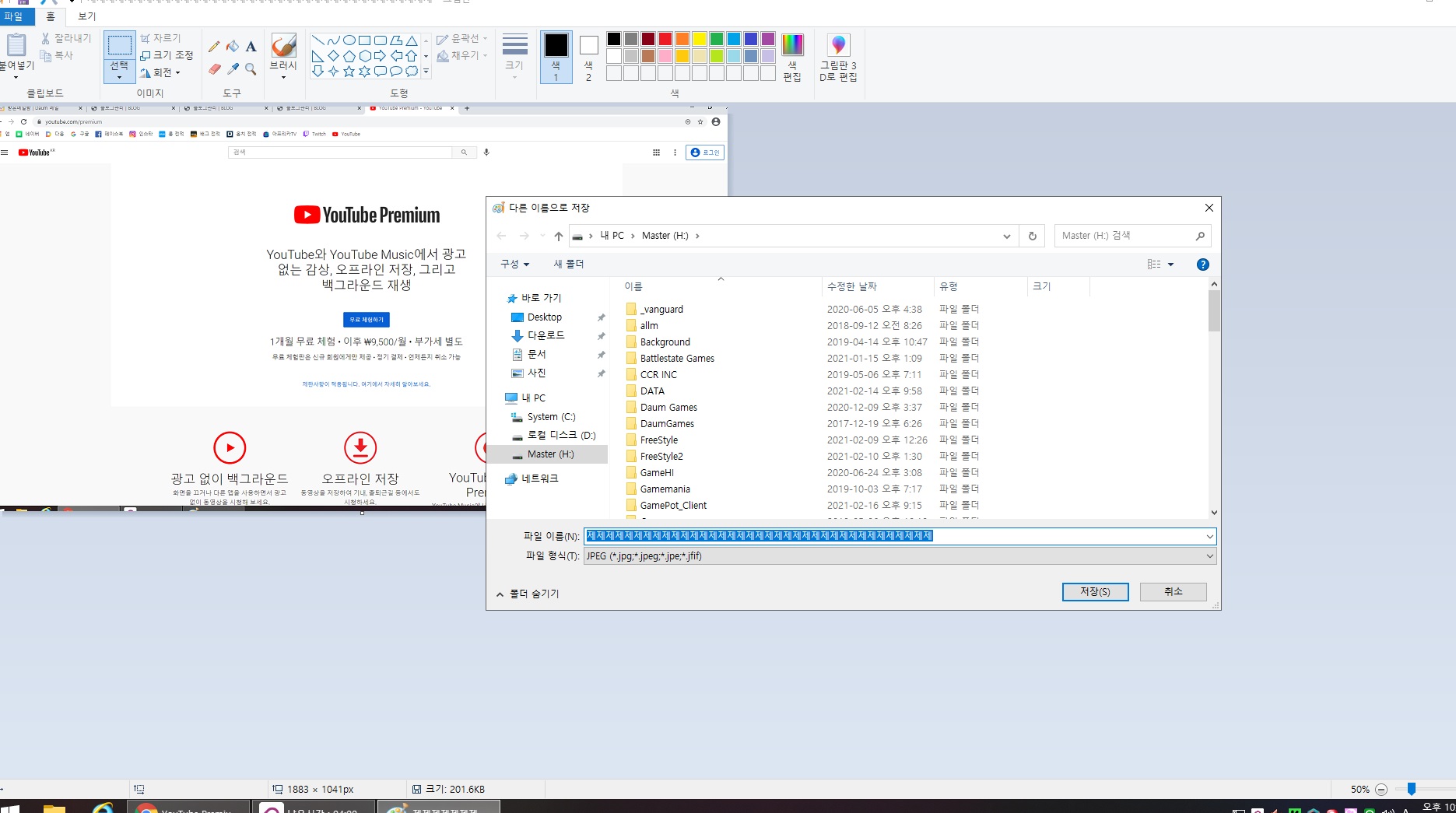Open the JPEG file type dropdown

(x=900, y=556)
